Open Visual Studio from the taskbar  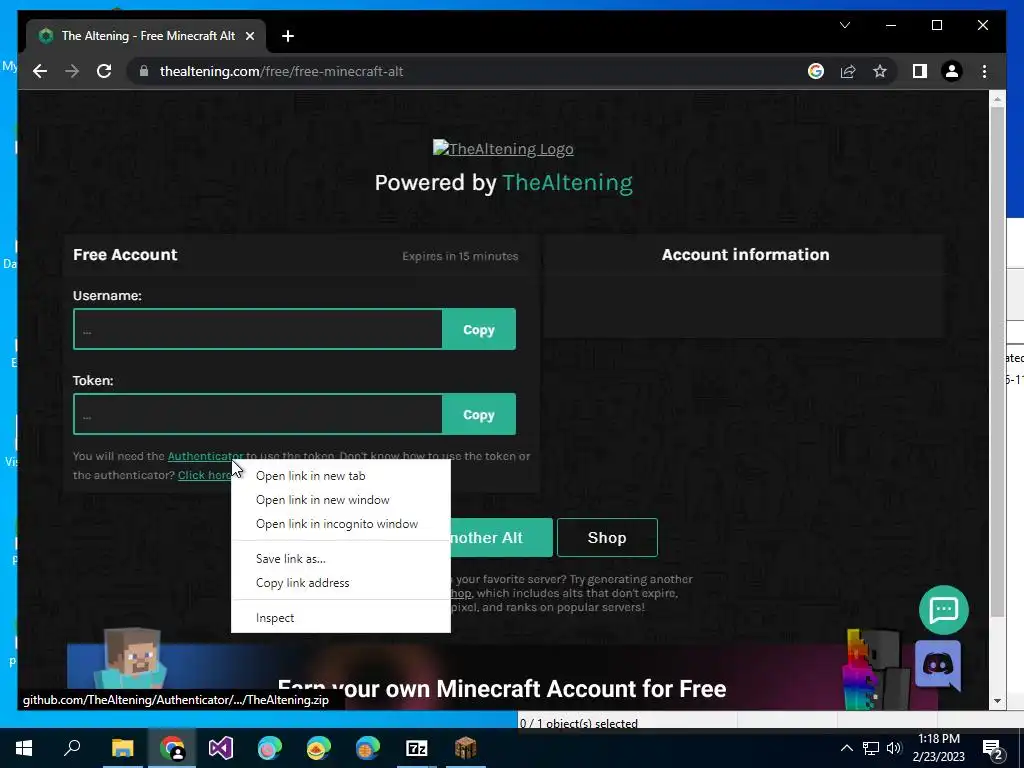coord(221,748)
